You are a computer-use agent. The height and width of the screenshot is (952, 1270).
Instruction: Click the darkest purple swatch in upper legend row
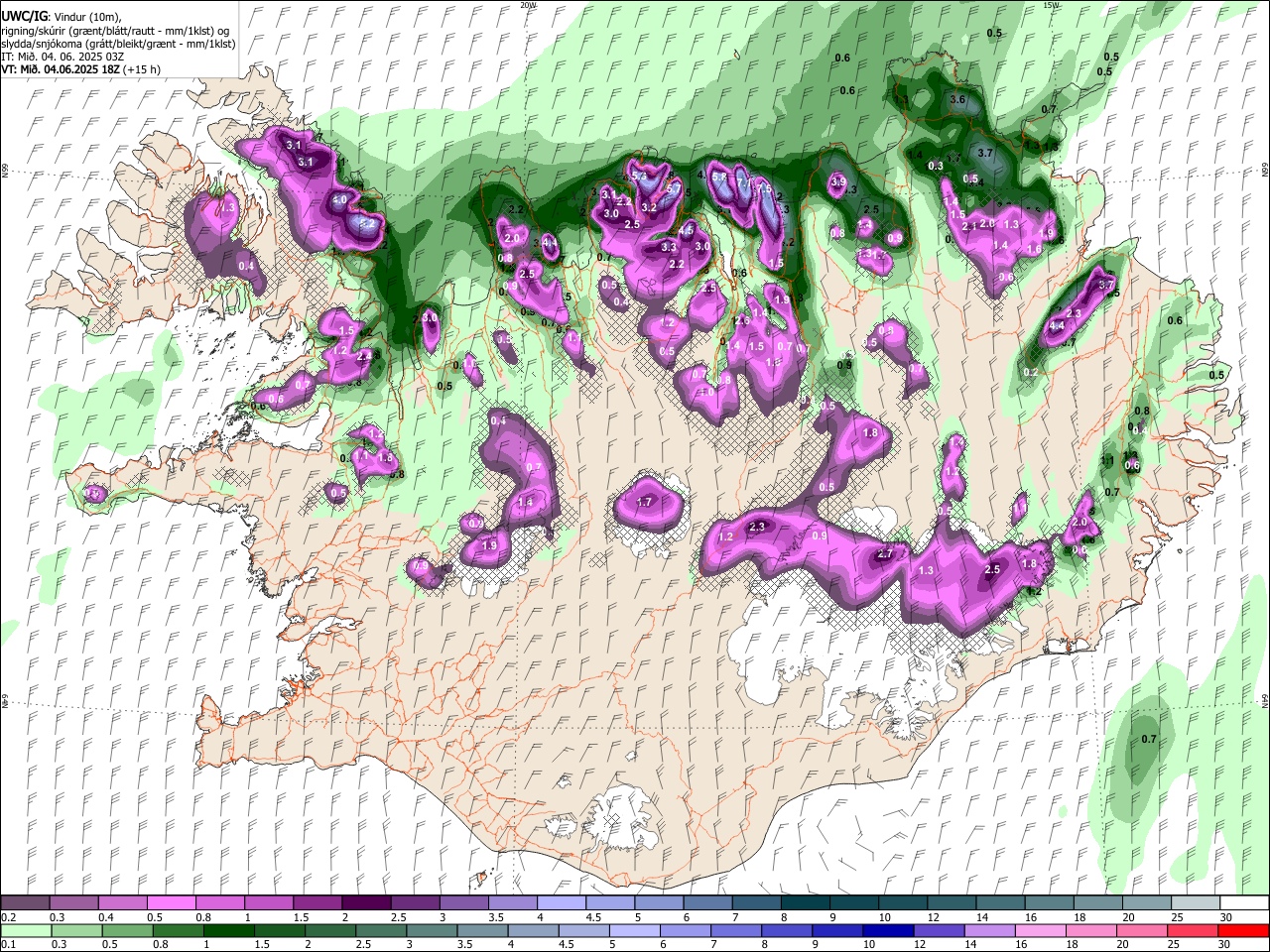coord(366,903)
